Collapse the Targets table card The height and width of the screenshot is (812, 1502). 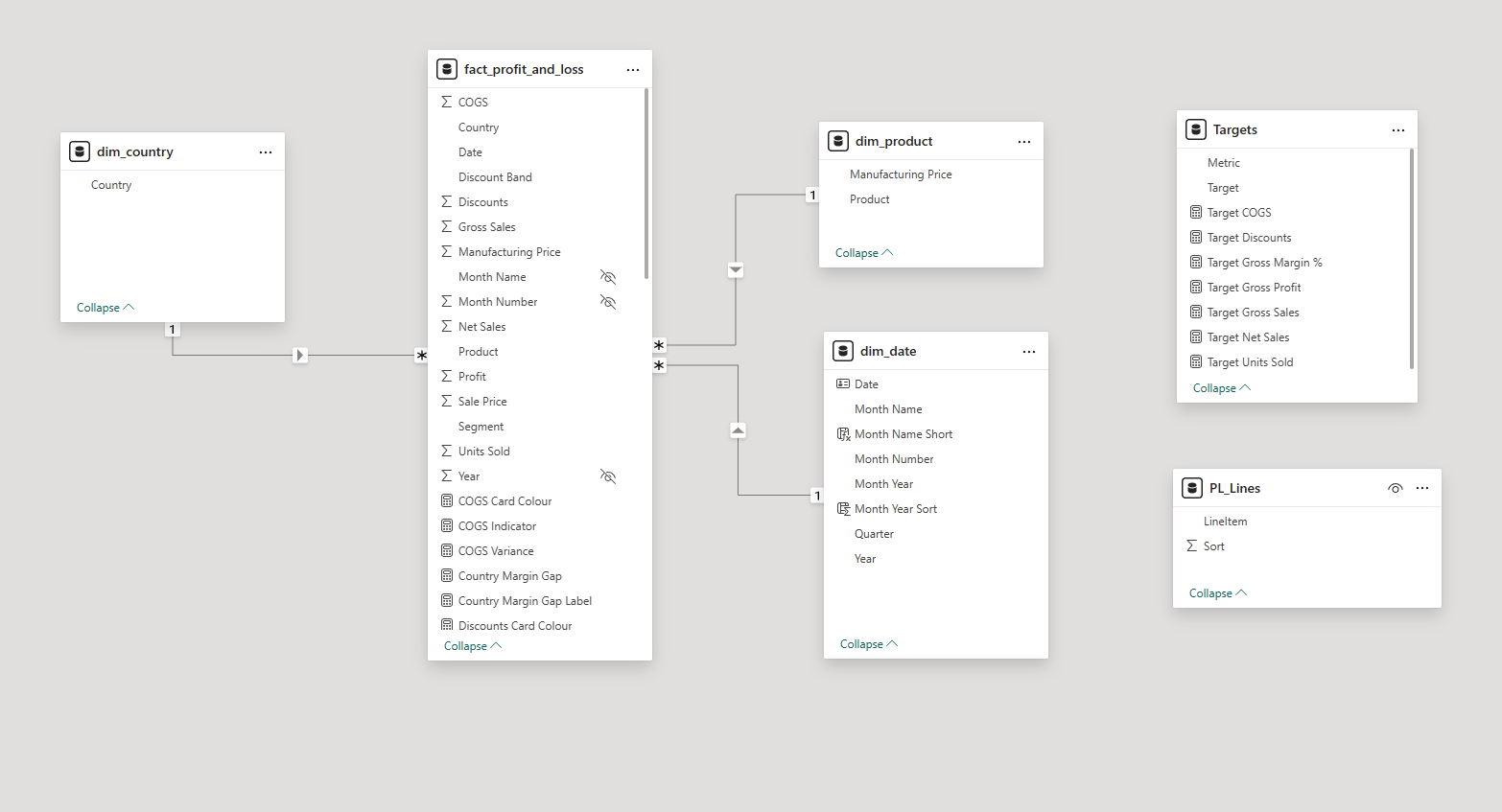coord(1221,388)
